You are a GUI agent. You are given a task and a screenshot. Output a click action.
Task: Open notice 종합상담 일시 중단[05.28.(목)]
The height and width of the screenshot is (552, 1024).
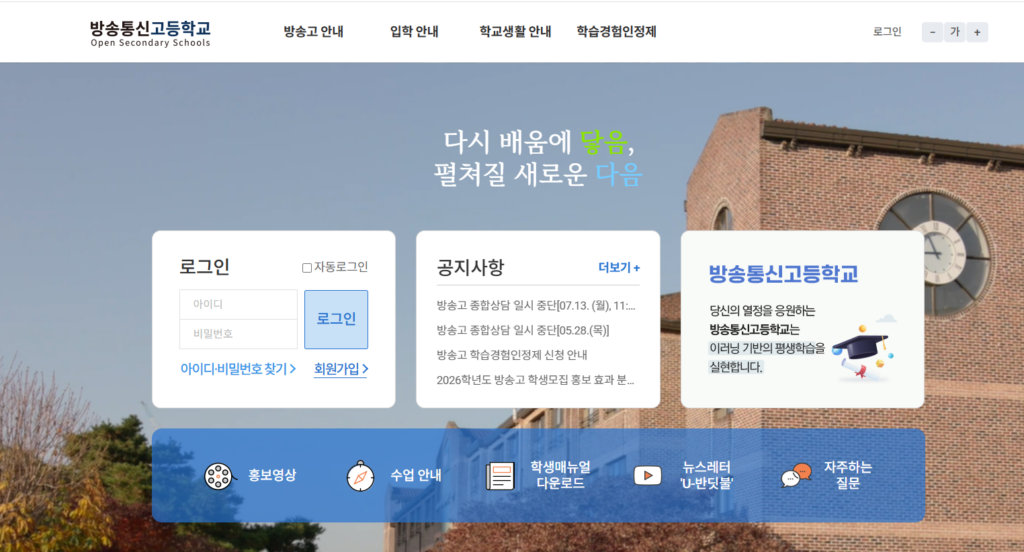(x=522, y=330)
